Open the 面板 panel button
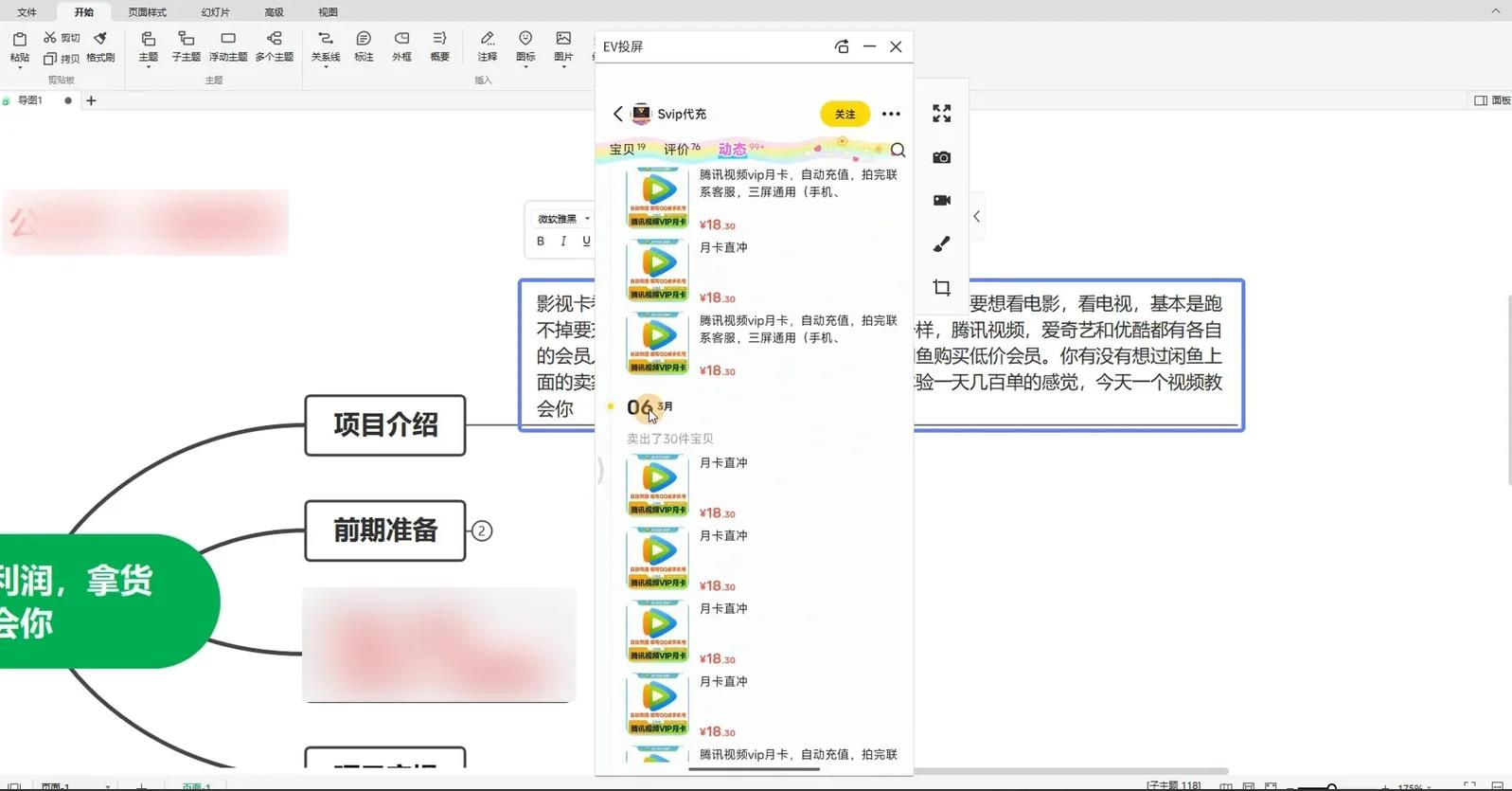 (x=1493, y=100)
